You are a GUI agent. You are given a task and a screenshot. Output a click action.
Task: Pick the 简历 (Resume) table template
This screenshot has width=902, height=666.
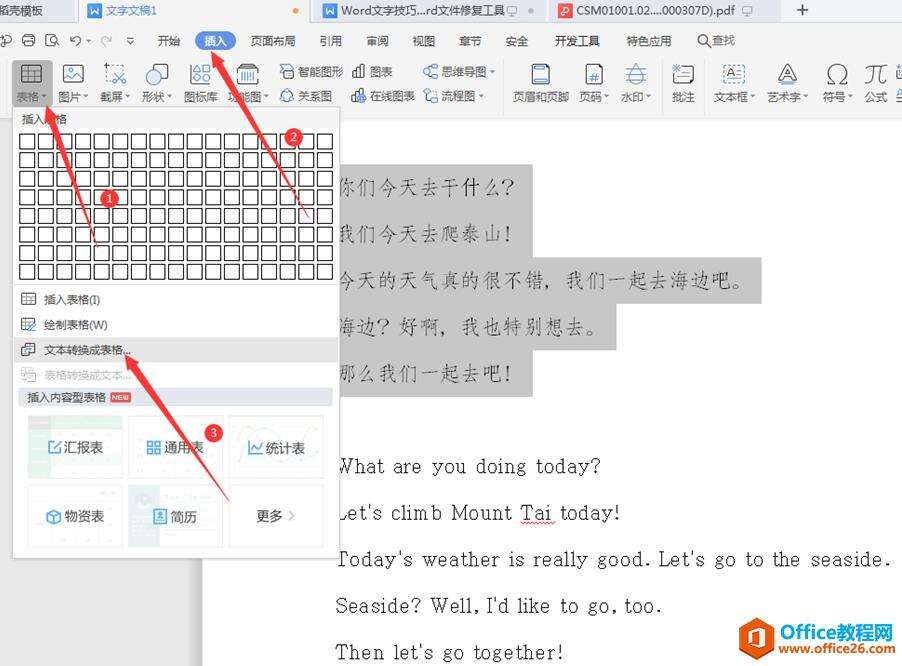175,516
